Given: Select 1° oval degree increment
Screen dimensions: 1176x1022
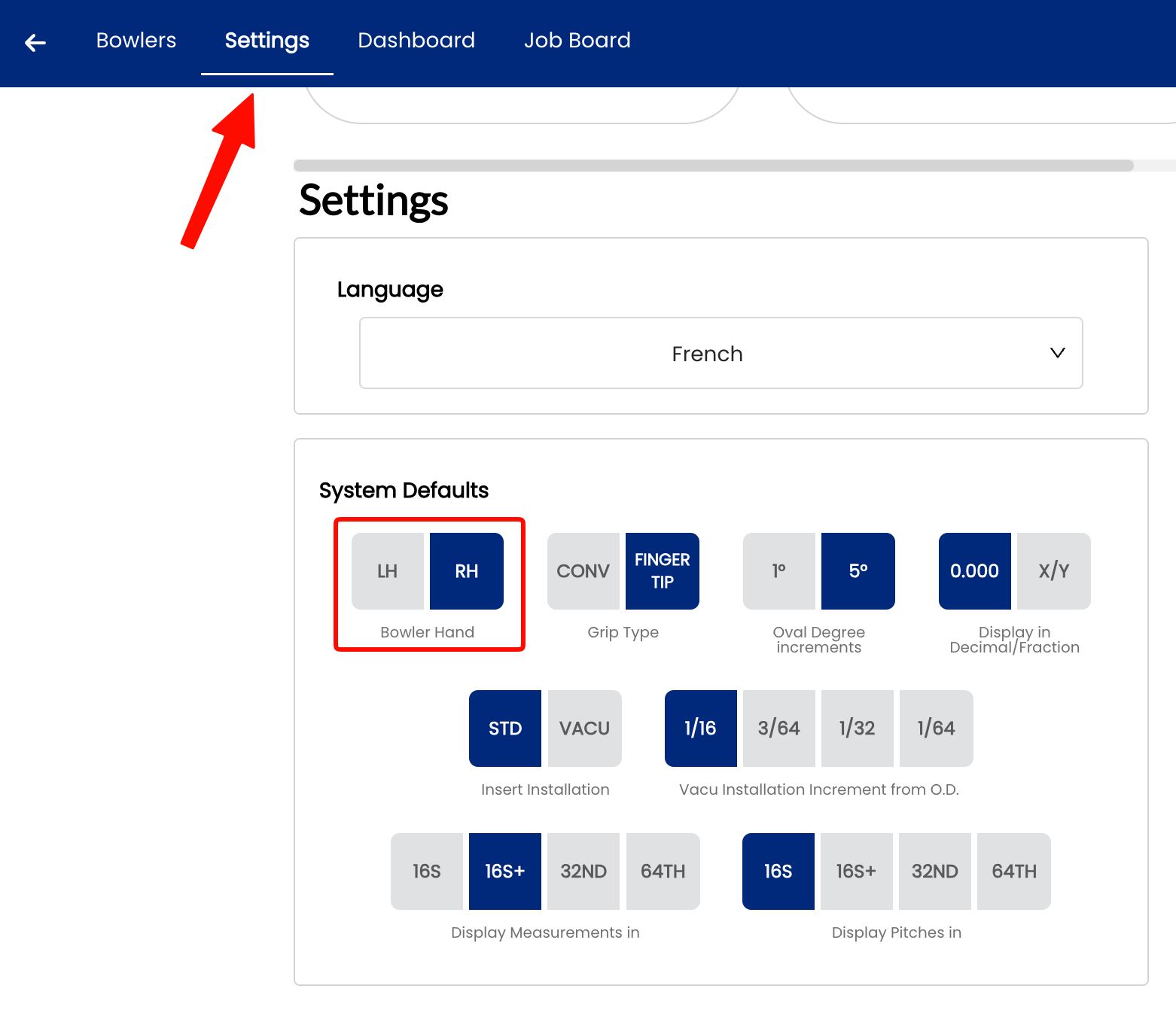Looking at the screenshot, I should (x=779, y=571).
